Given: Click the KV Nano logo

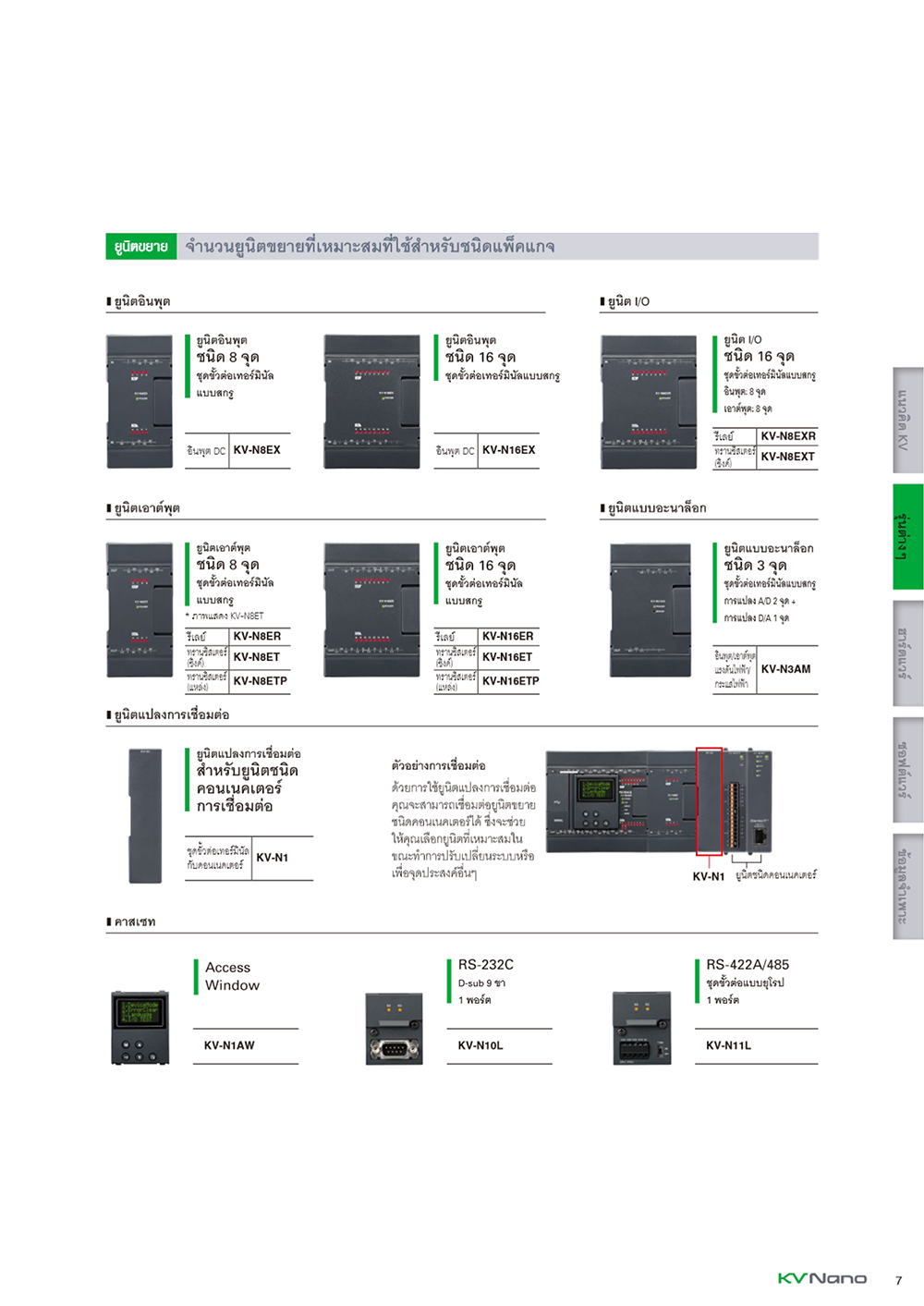Looking at the screenshot, I should coord(821,1278).
